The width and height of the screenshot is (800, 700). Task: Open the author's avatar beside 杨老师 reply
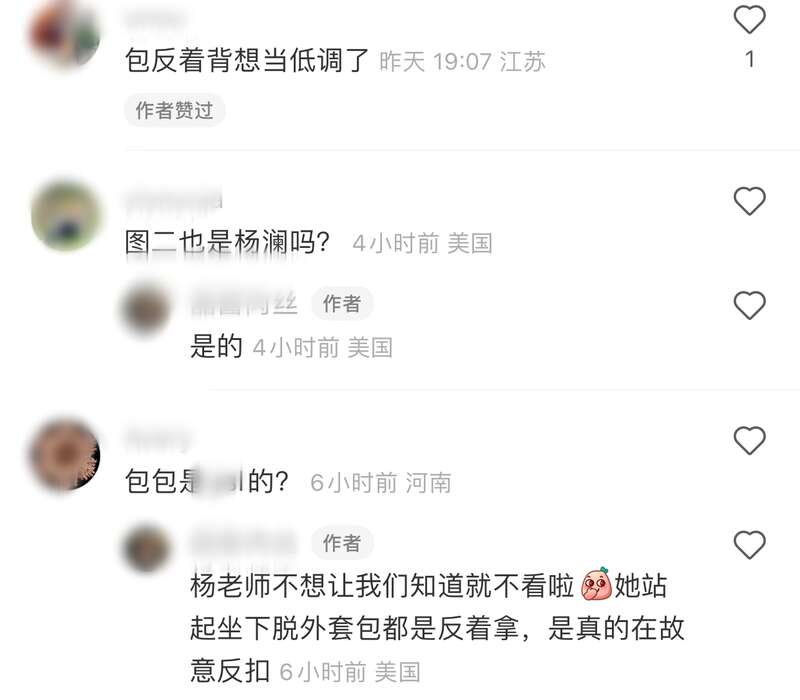(145, 548)
